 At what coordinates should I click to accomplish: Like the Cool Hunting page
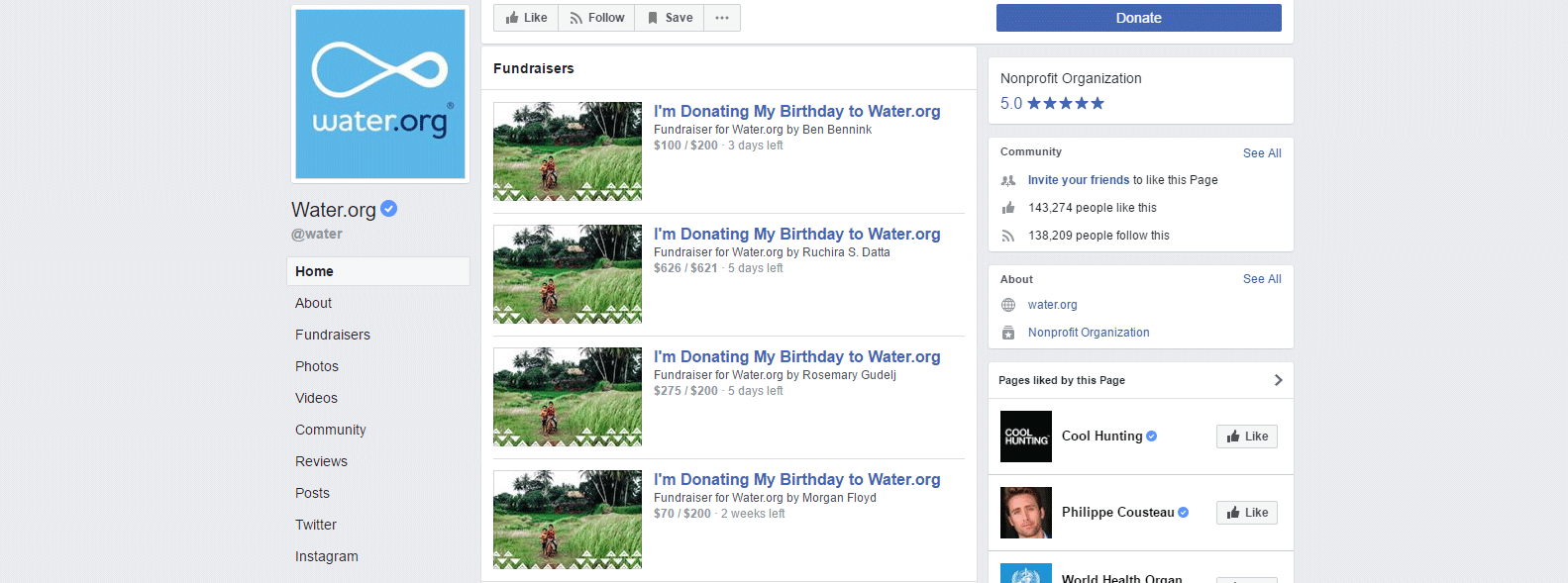pos(1247,437)
